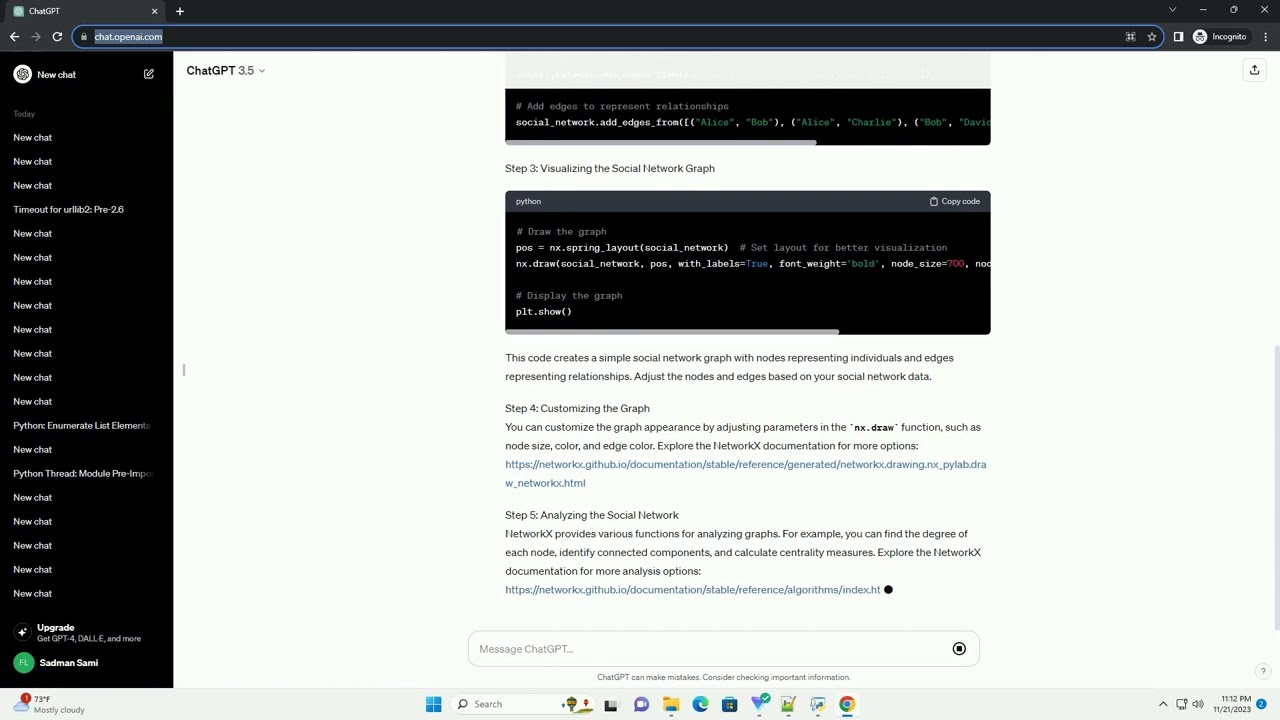Image resolution: width=1280 pixels, height=720 pixels.
Task: Click the Upgrade plan button
Action: click(x=86, y=632)
